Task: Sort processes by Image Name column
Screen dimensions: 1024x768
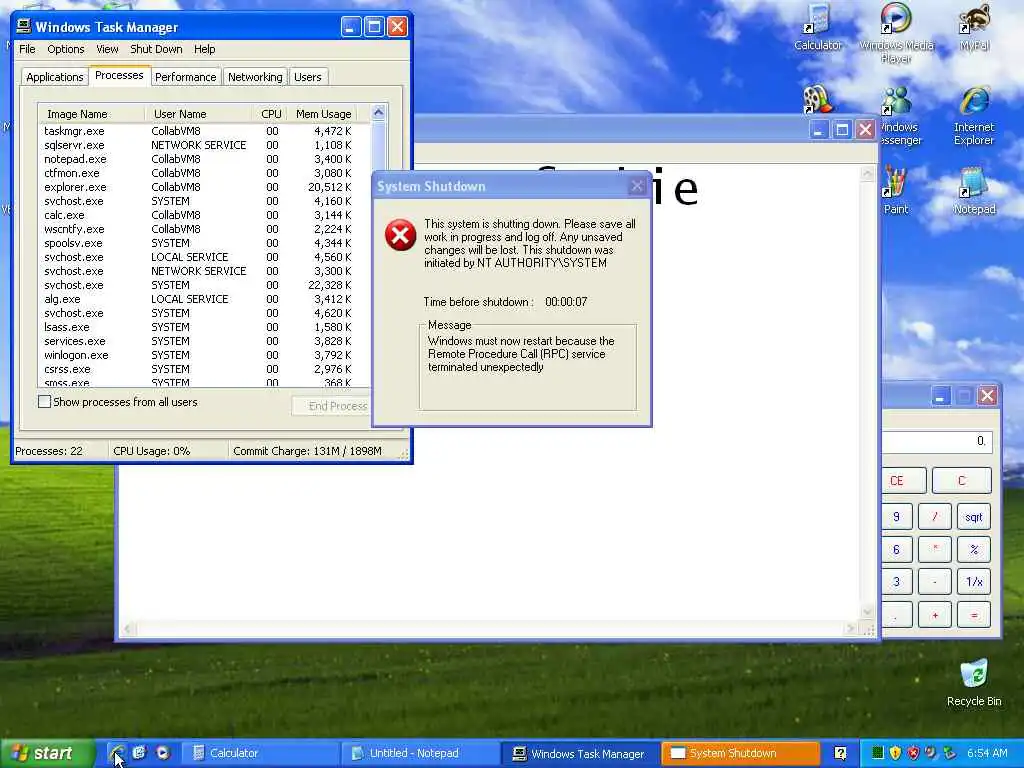Action: tap(91, 114)
